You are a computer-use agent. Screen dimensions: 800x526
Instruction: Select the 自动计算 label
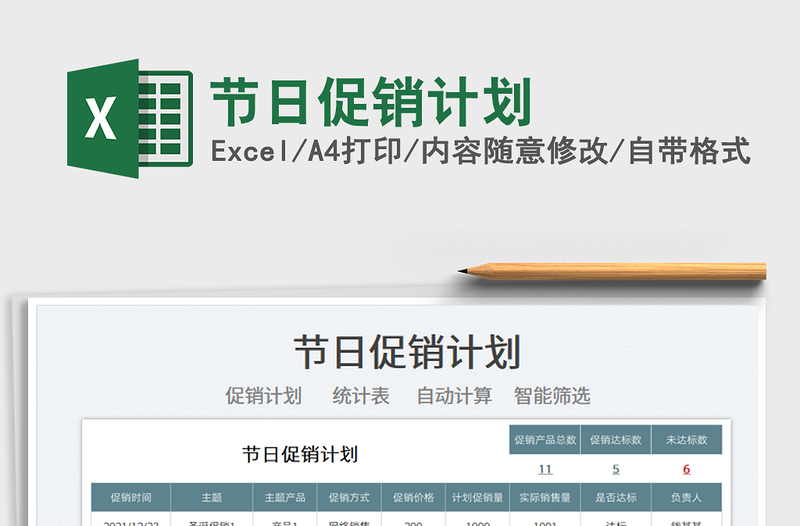(x=454, y=396)
